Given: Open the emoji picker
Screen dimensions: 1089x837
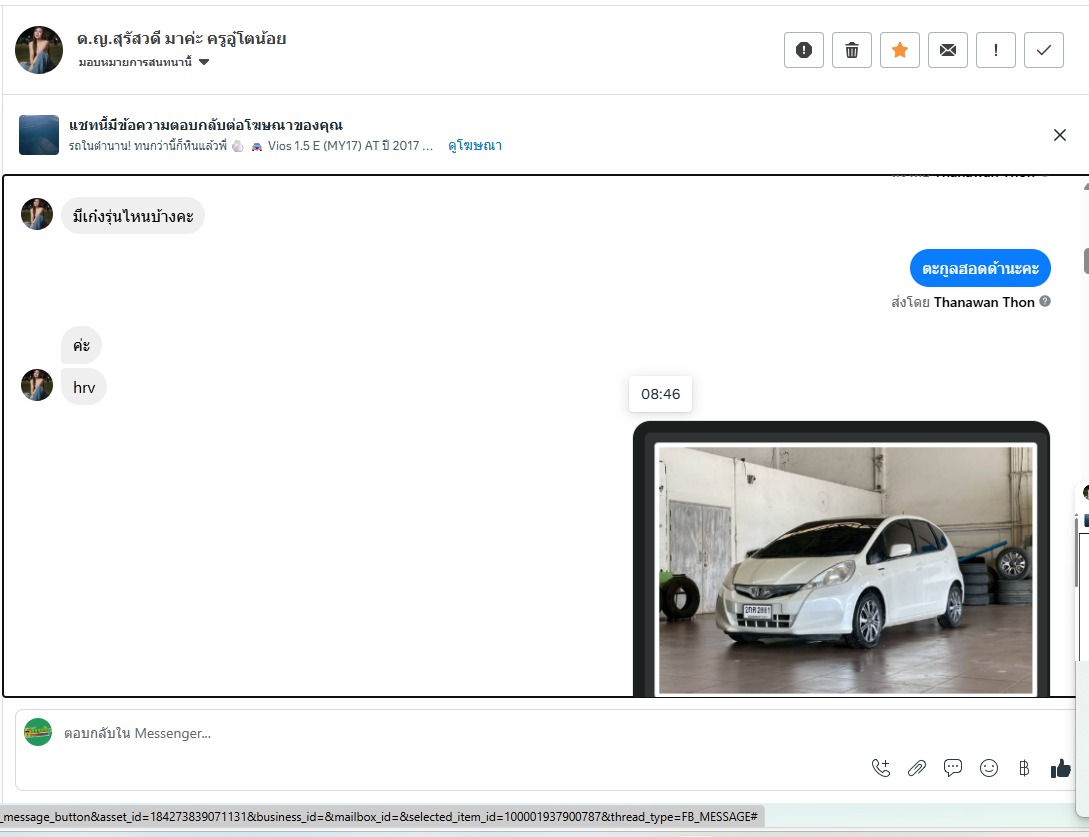Looking at the screenshot, I should (x=989, y=768).
